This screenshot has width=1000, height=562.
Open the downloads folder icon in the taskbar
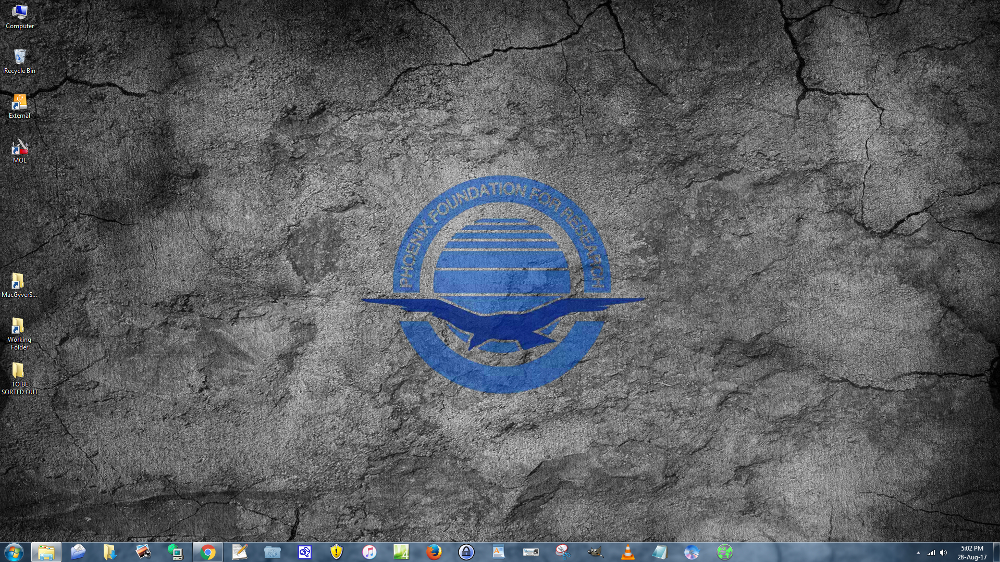[x=110, y=552]
